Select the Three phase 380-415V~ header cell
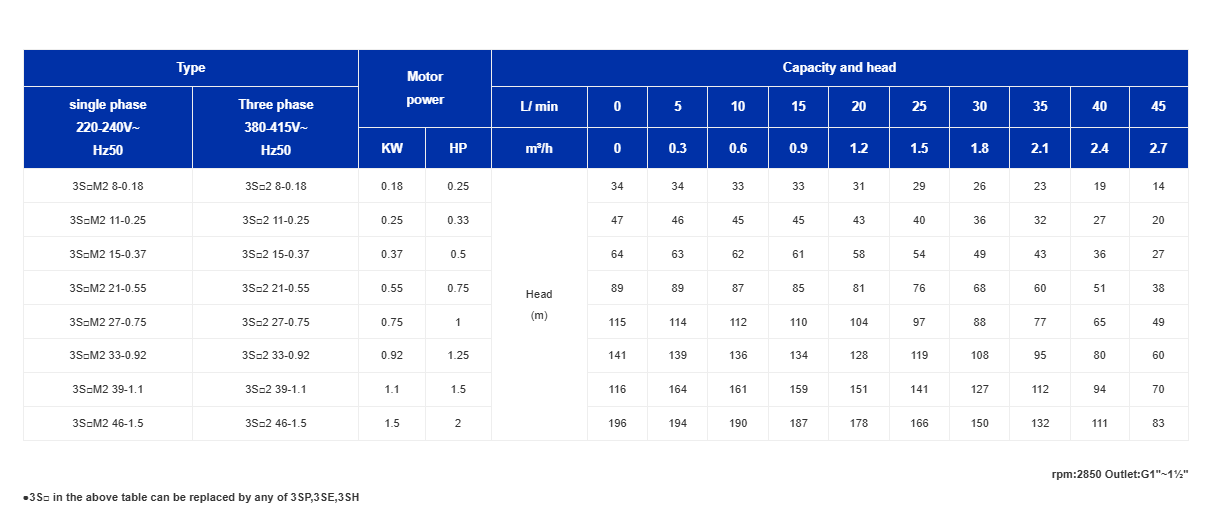 275,127
